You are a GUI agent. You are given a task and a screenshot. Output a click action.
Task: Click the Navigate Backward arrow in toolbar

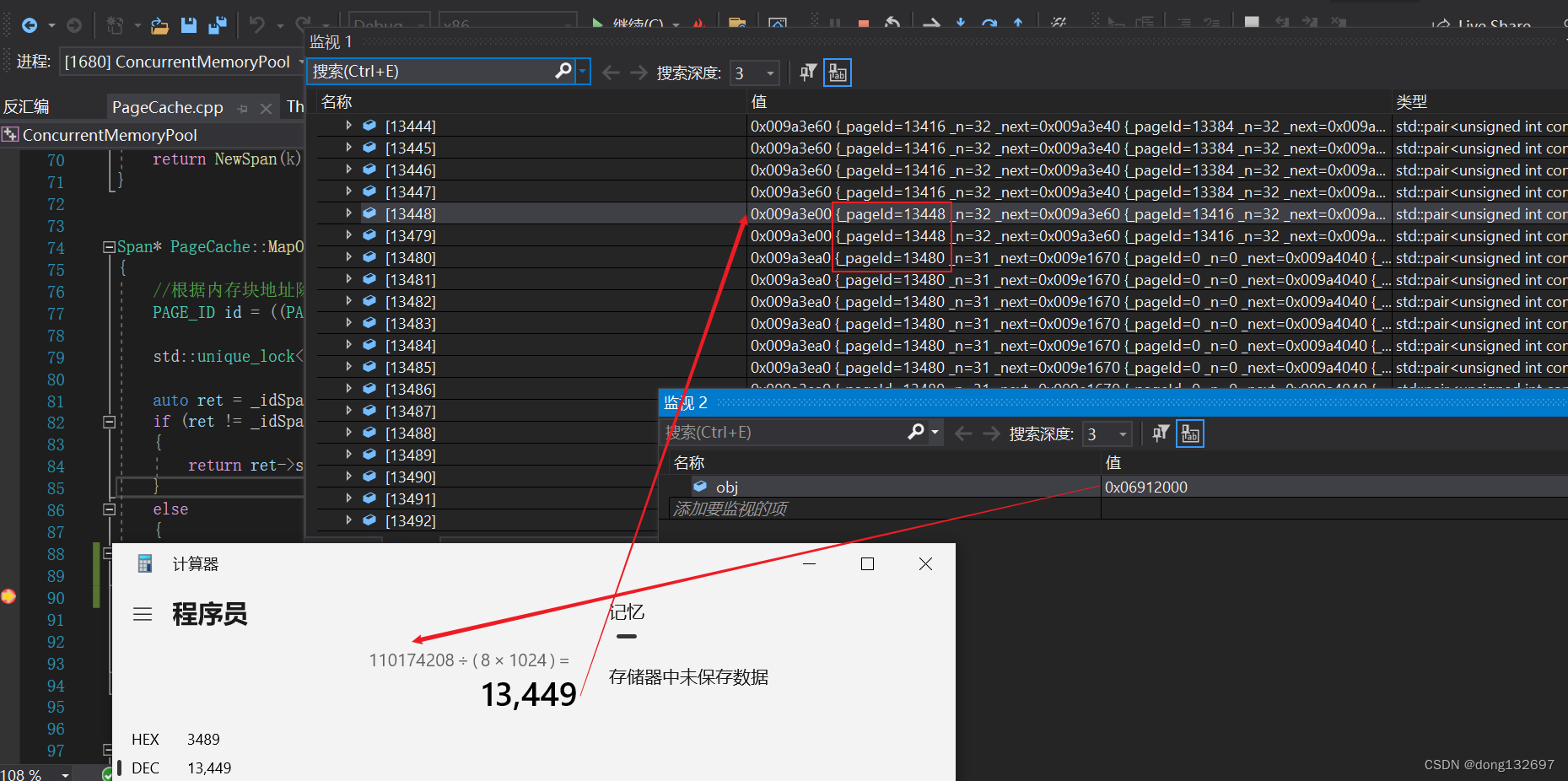coord(30,25)
